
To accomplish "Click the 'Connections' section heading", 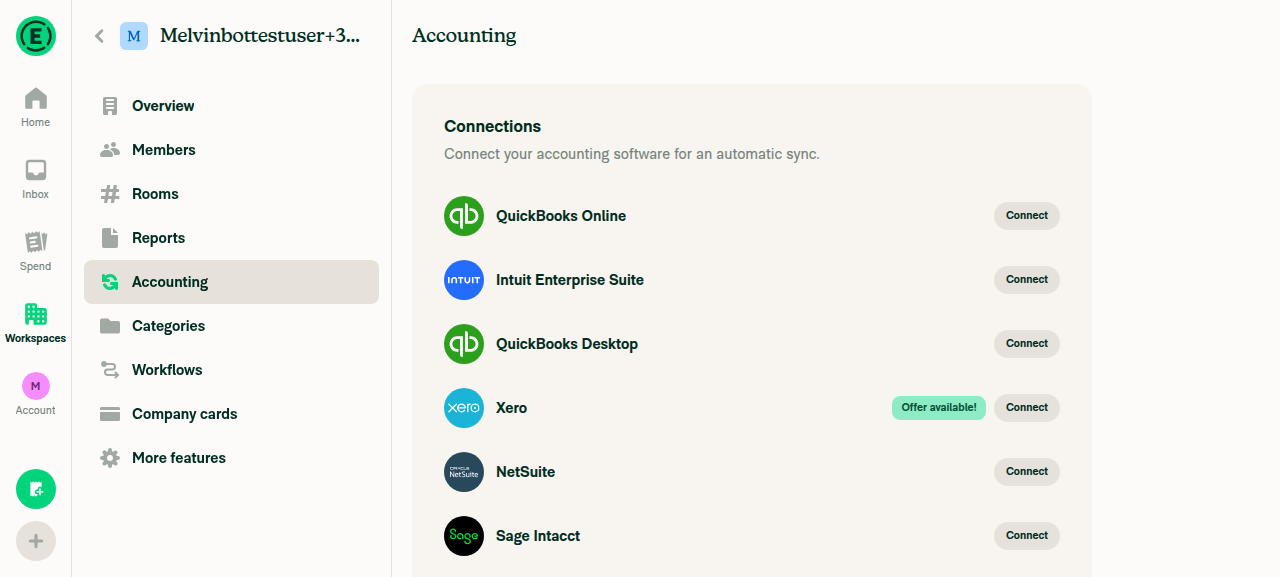I will [493, 126].
